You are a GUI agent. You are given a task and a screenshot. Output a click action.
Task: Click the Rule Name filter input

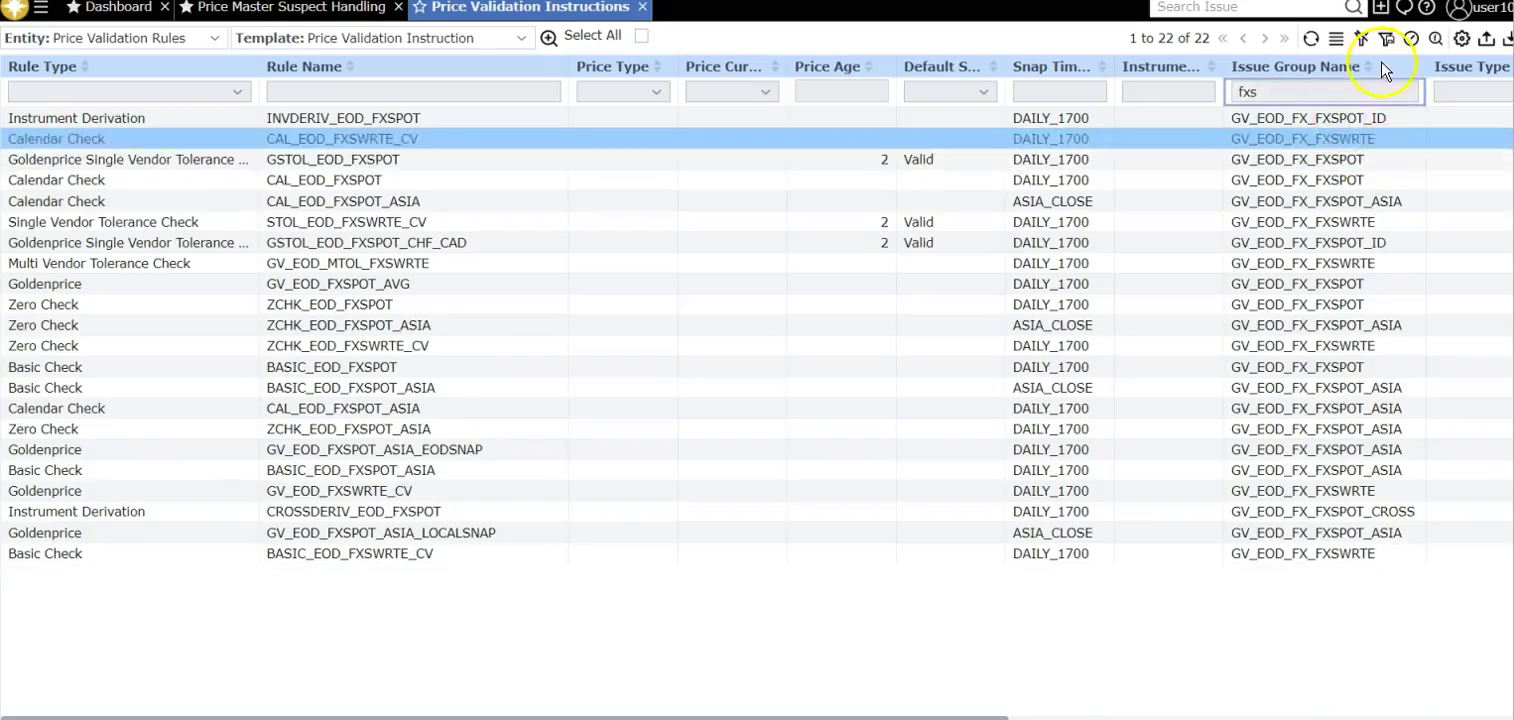tap(413, 92)
